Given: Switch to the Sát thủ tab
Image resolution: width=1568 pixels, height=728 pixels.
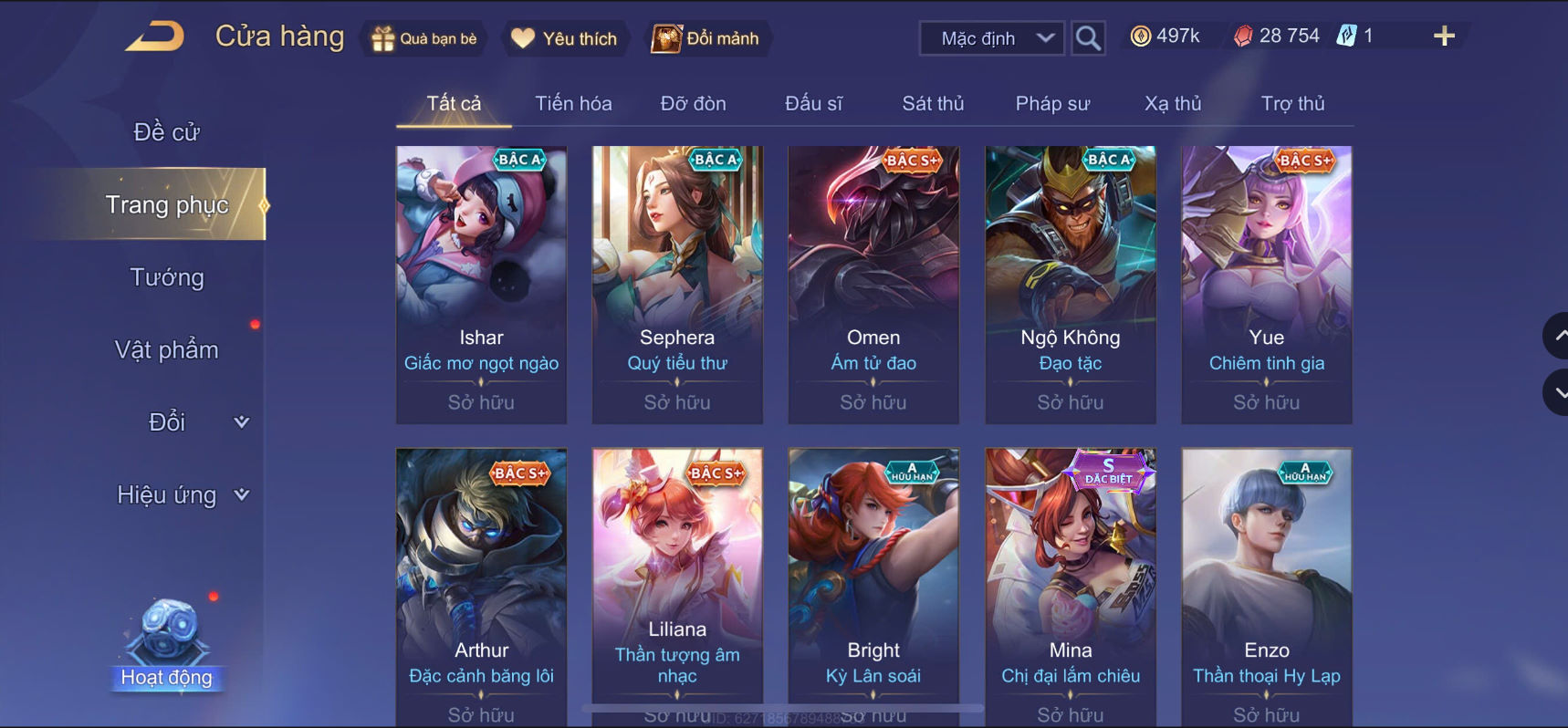Looking at the screenshot, I should point(933,103).
